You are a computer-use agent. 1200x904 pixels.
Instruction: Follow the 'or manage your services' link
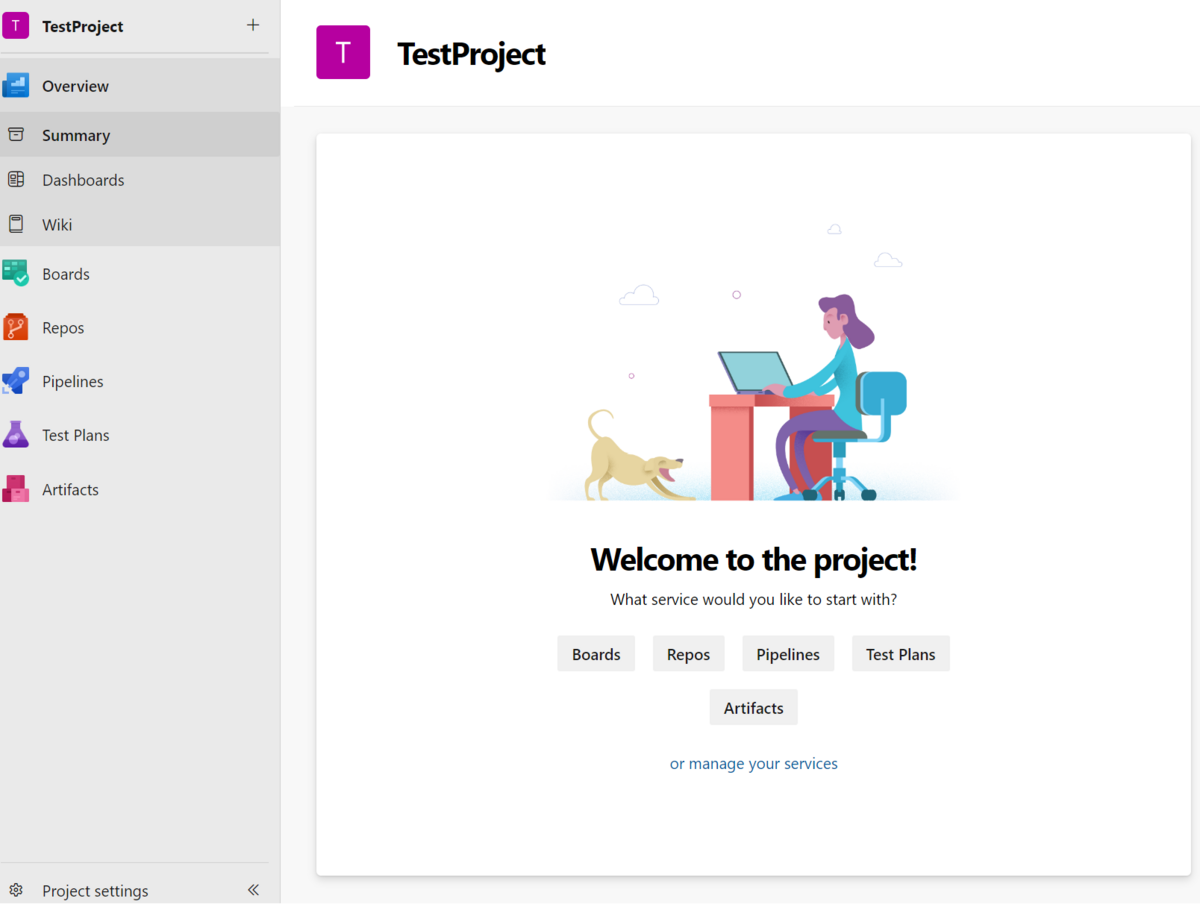754,763
